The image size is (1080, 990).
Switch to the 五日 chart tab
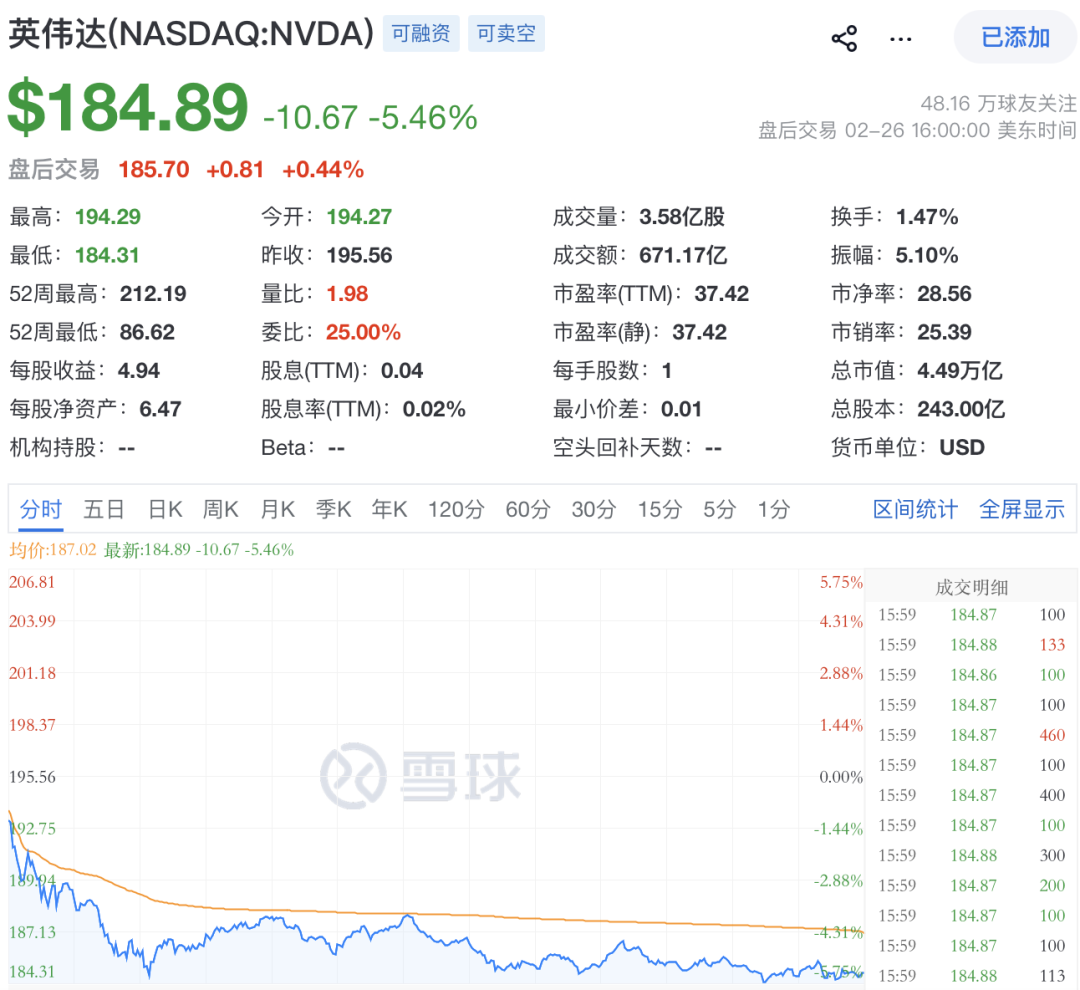[104, 509]
